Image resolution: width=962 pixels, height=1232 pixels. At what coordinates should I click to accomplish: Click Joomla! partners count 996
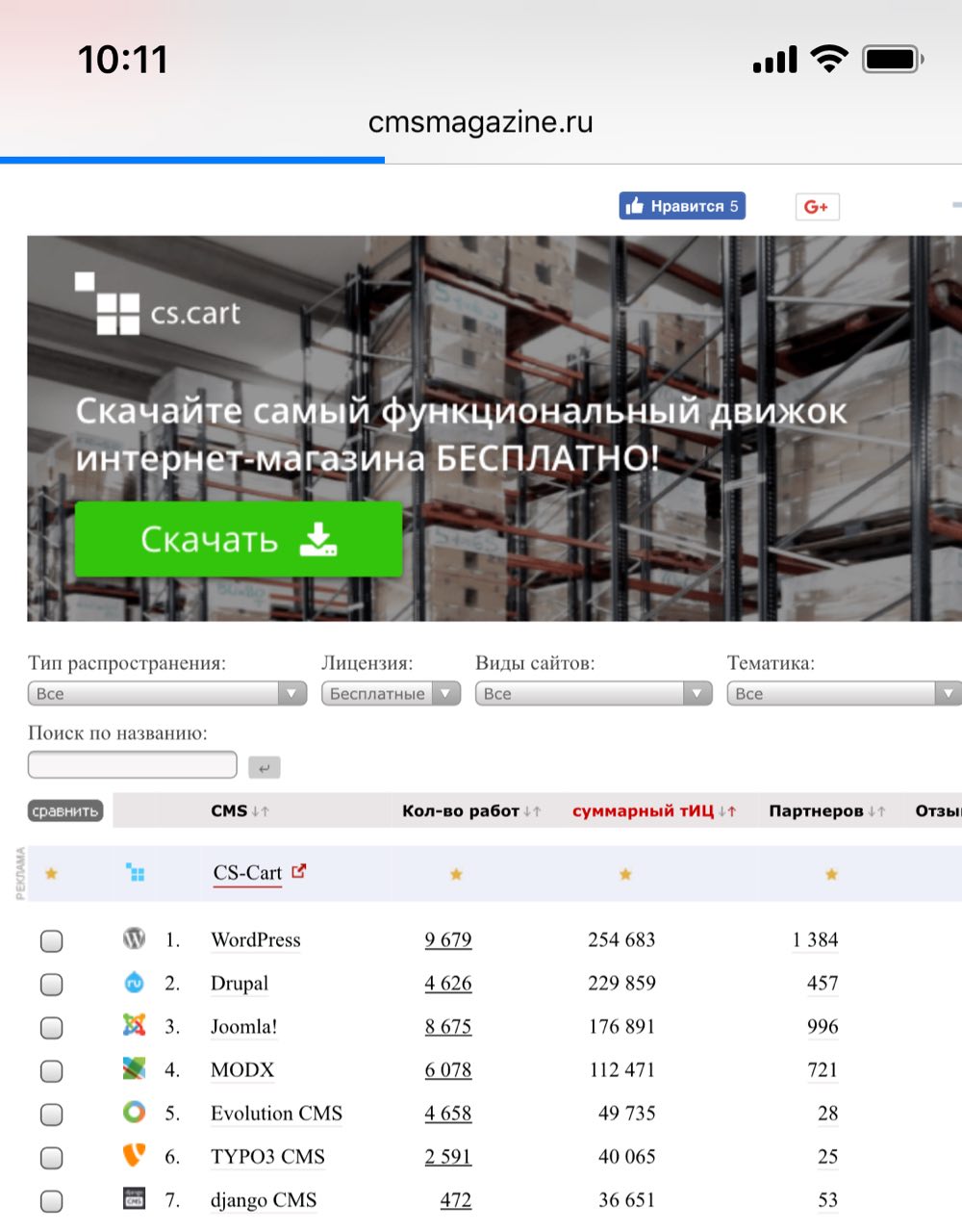pyautogui.click(x=823, y=1027)
